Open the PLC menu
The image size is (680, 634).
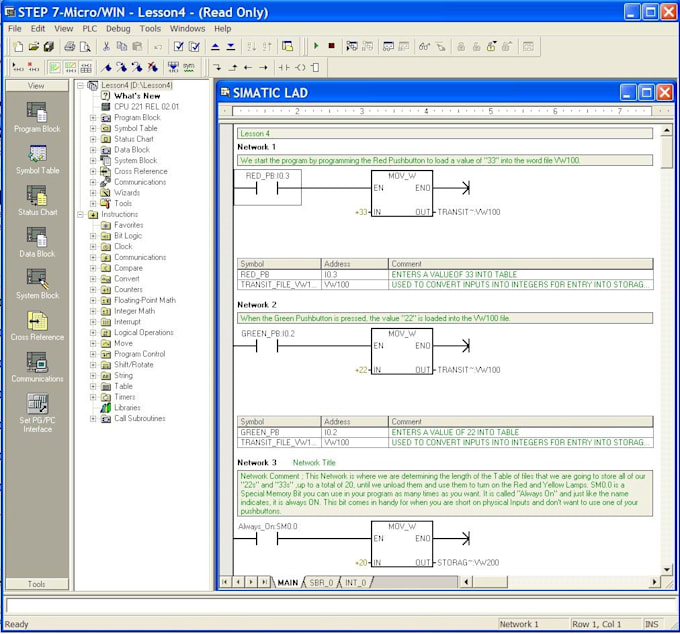click(x=90, y=29)
